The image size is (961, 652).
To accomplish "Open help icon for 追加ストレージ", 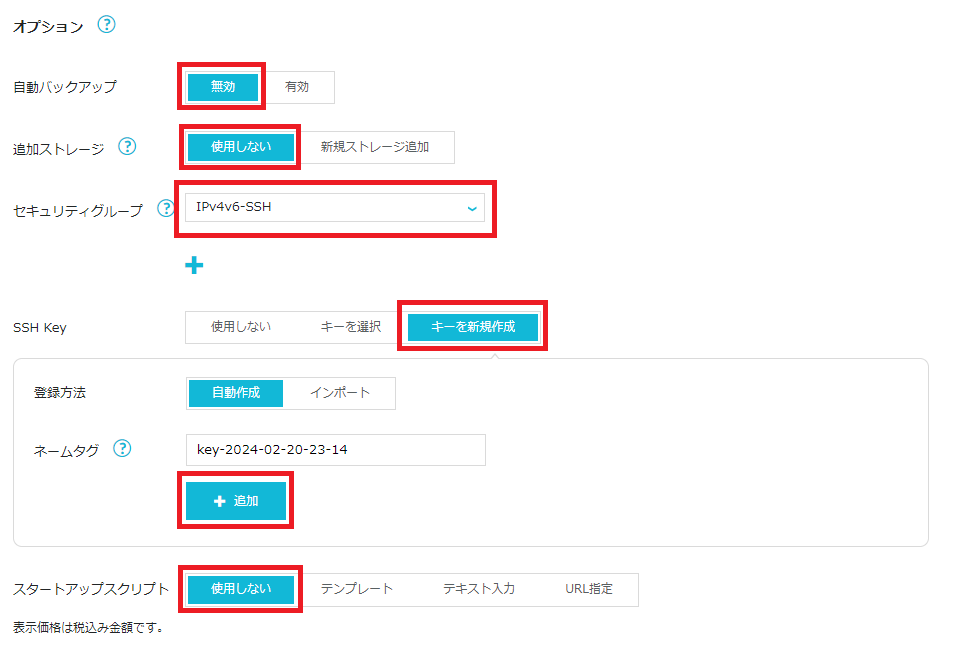I will [127, 146].
